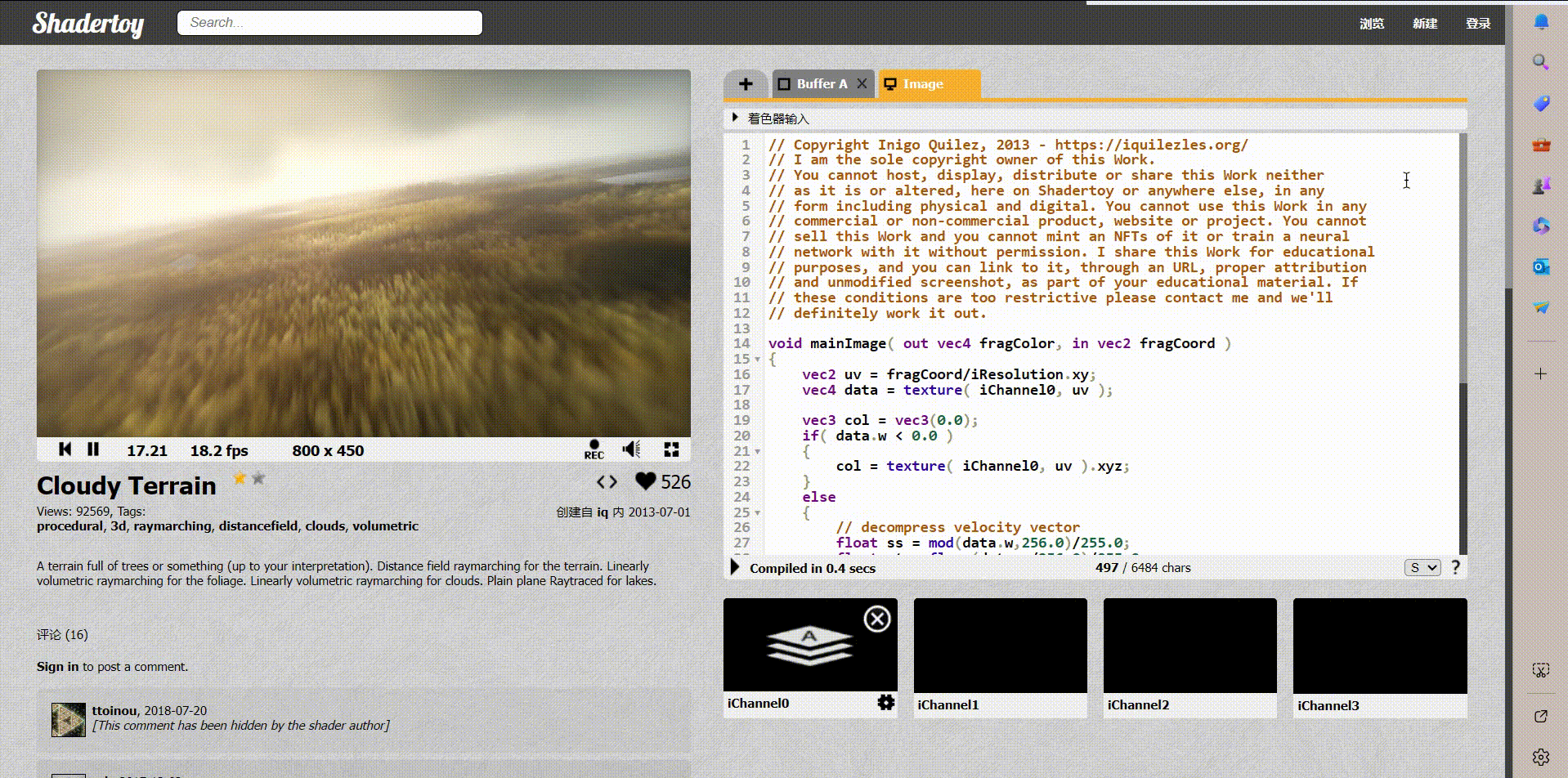Click ttoinou's avatar image
The image size is (1568, 778).
(69, 720)
